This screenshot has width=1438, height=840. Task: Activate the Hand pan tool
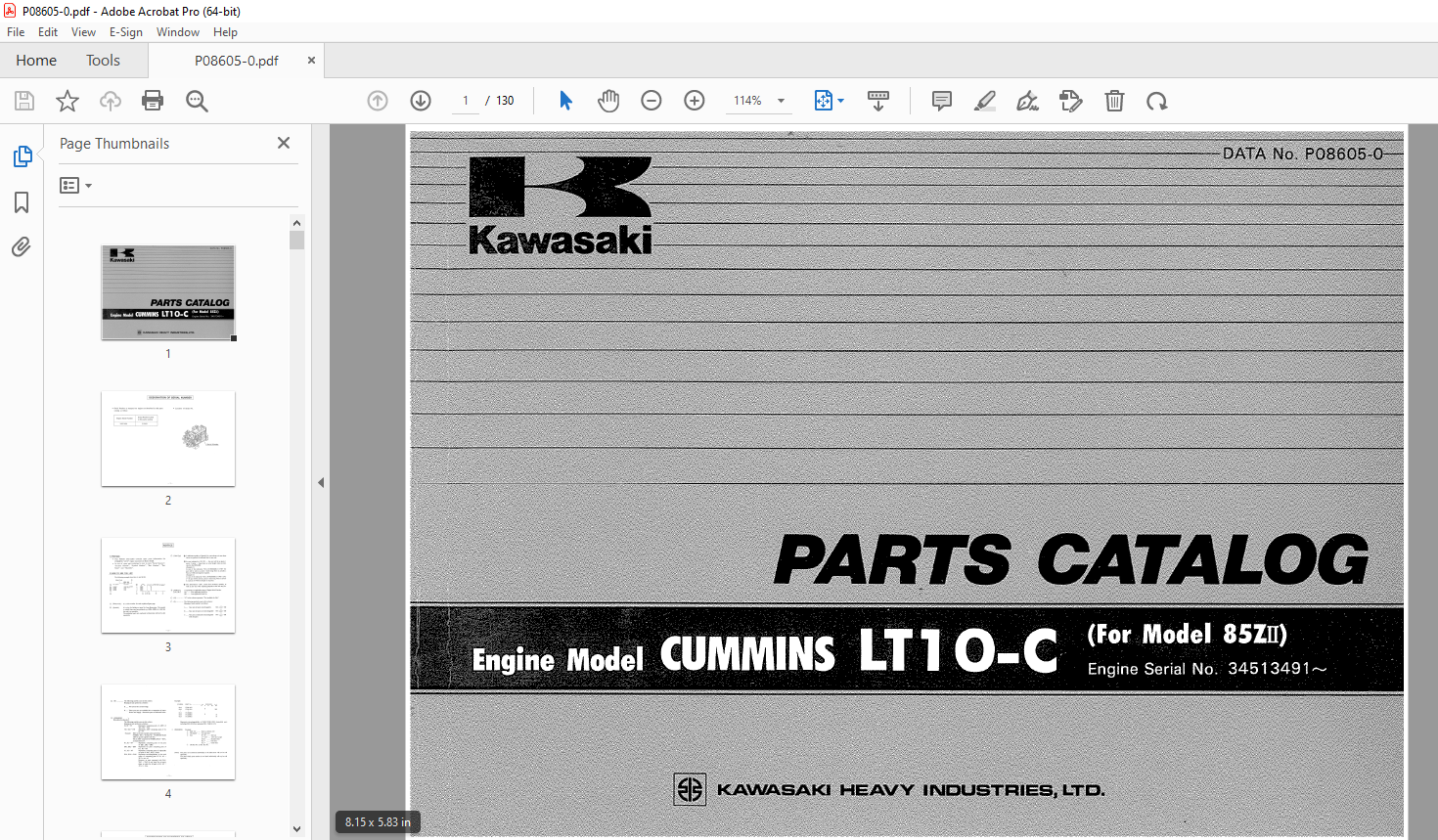coord(608,101)
